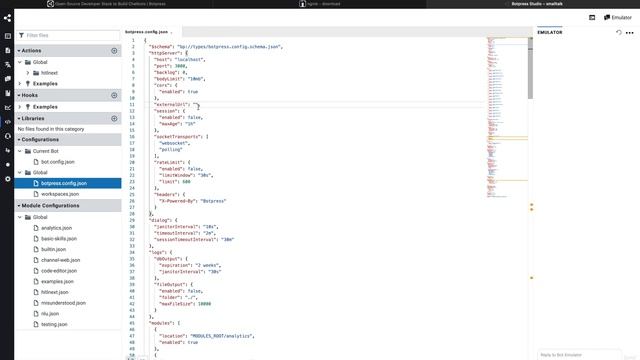
Task: Toggle the bottom panel icon near Emulator
Action: point(592,18)
